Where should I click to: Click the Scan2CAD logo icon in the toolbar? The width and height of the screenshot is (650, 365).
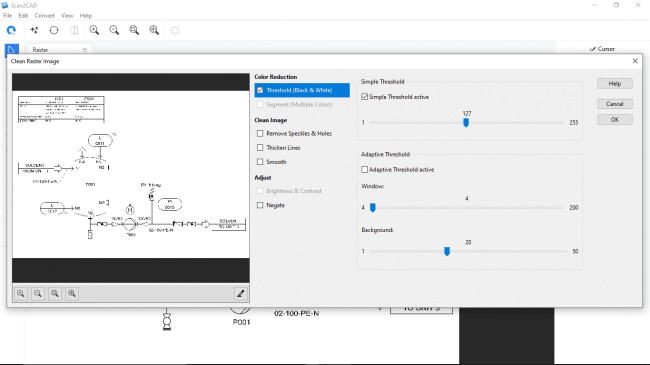11,30
